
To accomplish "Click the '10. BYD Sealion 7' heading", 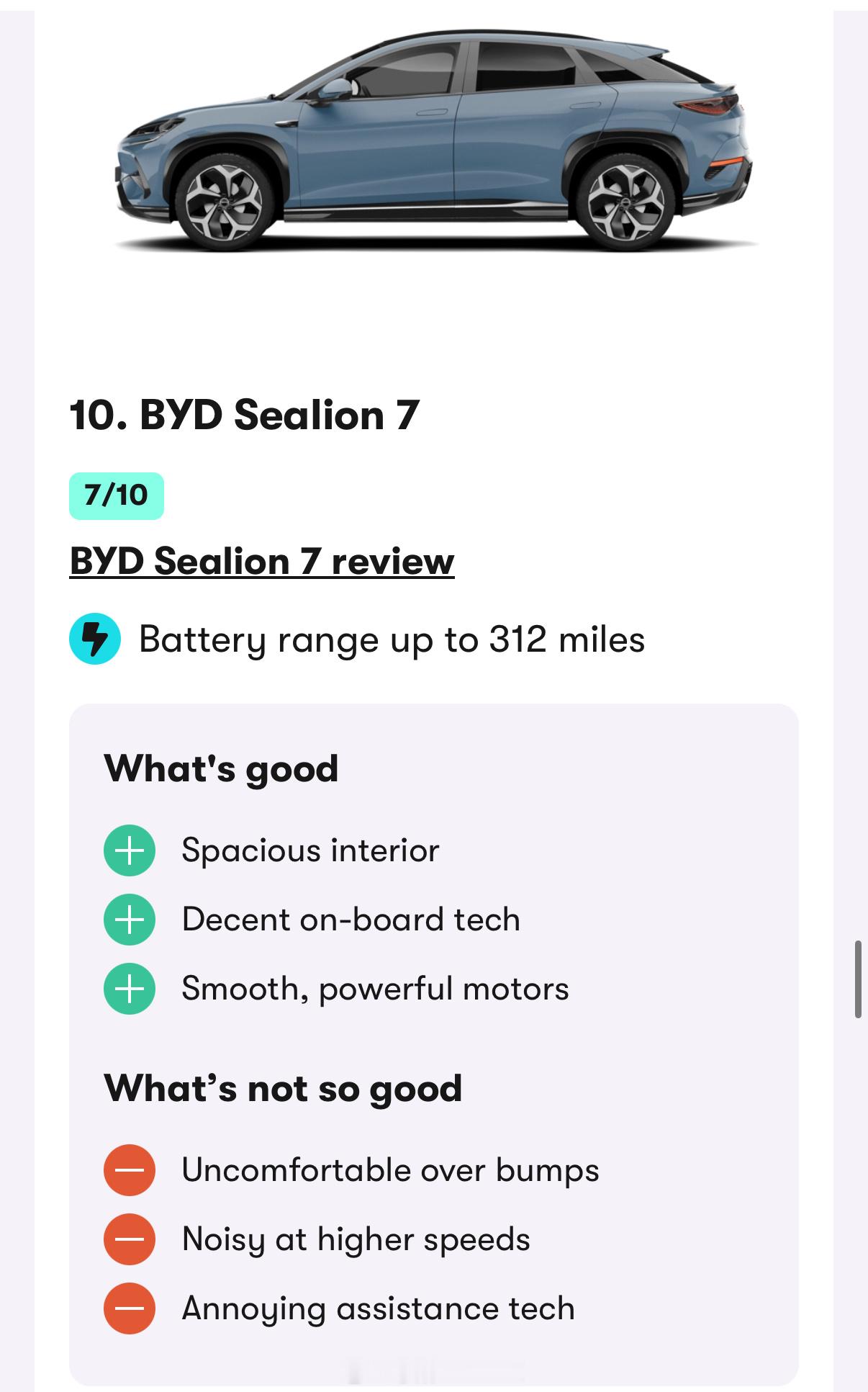I will pyautogui.click(x=244, y=416).
